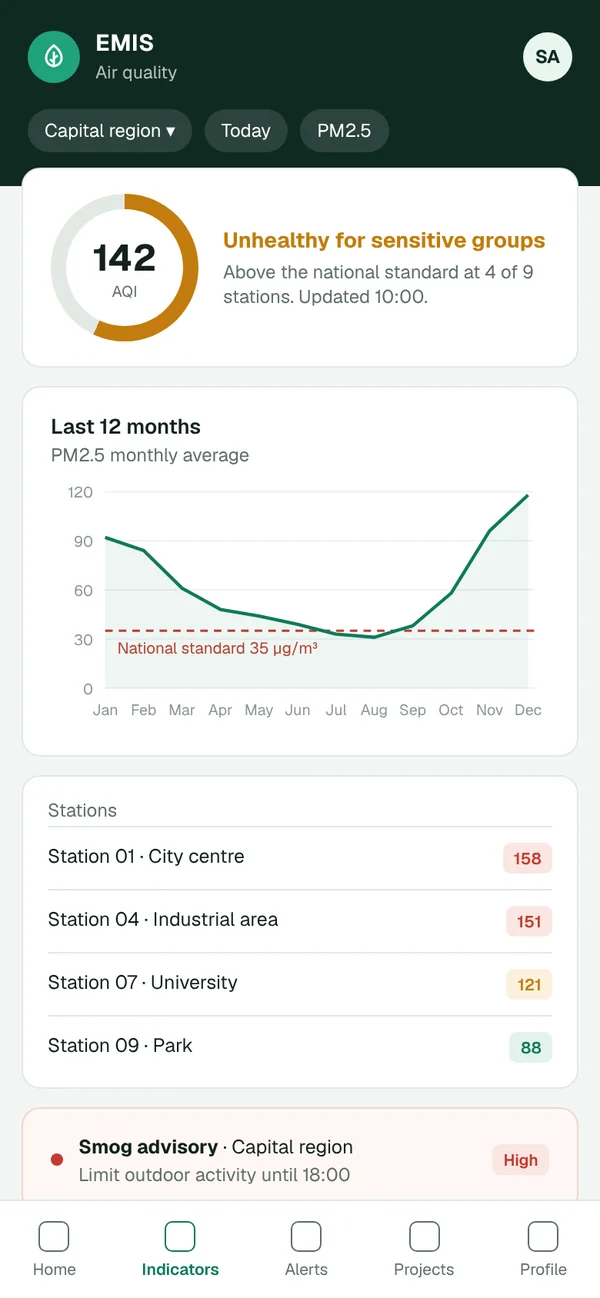Open Station 07 · University row
This screenshot has height=1298, width=600.
pos(300,984)
